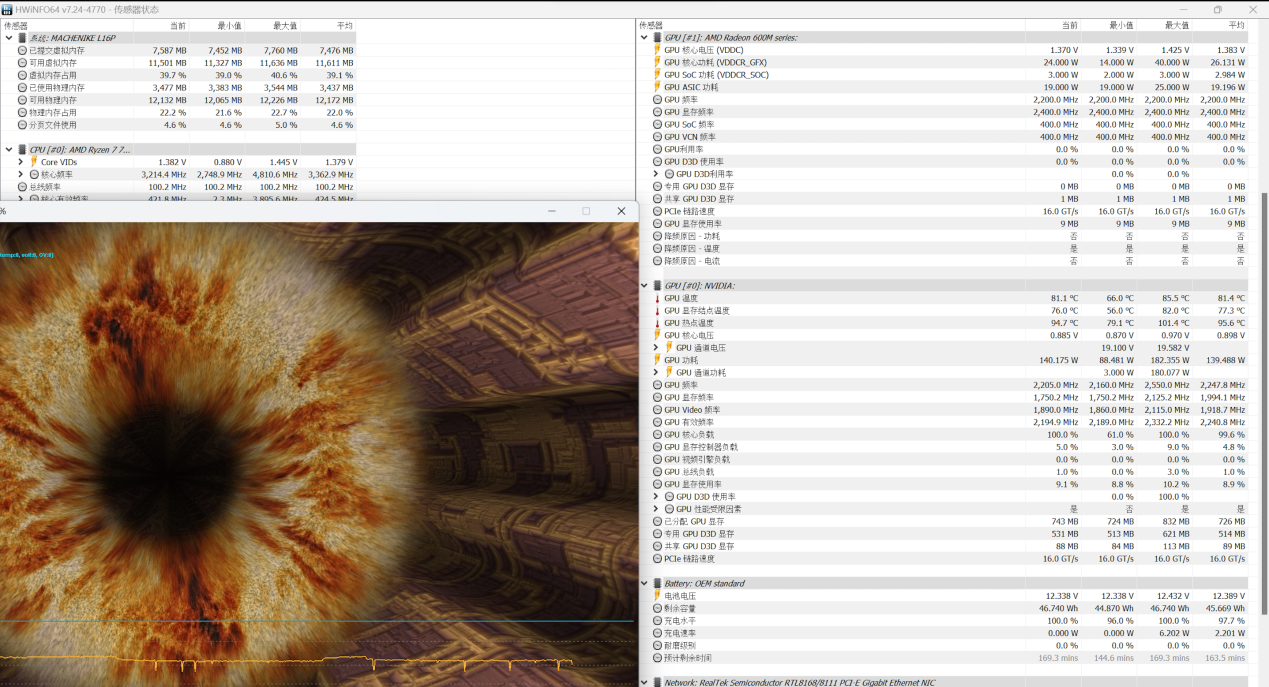Maximize the FurMark render window
The image size is (1269, 687).
click(586, 211)
